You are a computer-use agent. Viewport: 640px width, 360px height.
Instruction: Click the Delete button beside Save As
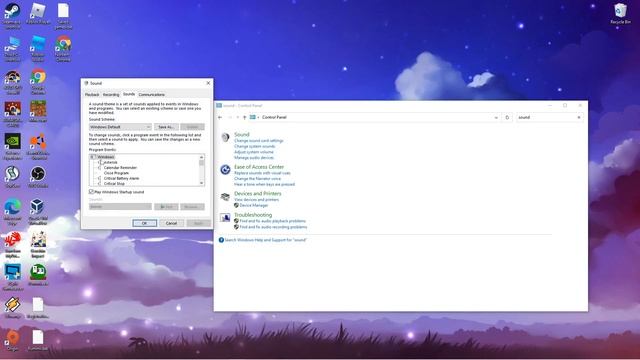[x=192, y=127]
